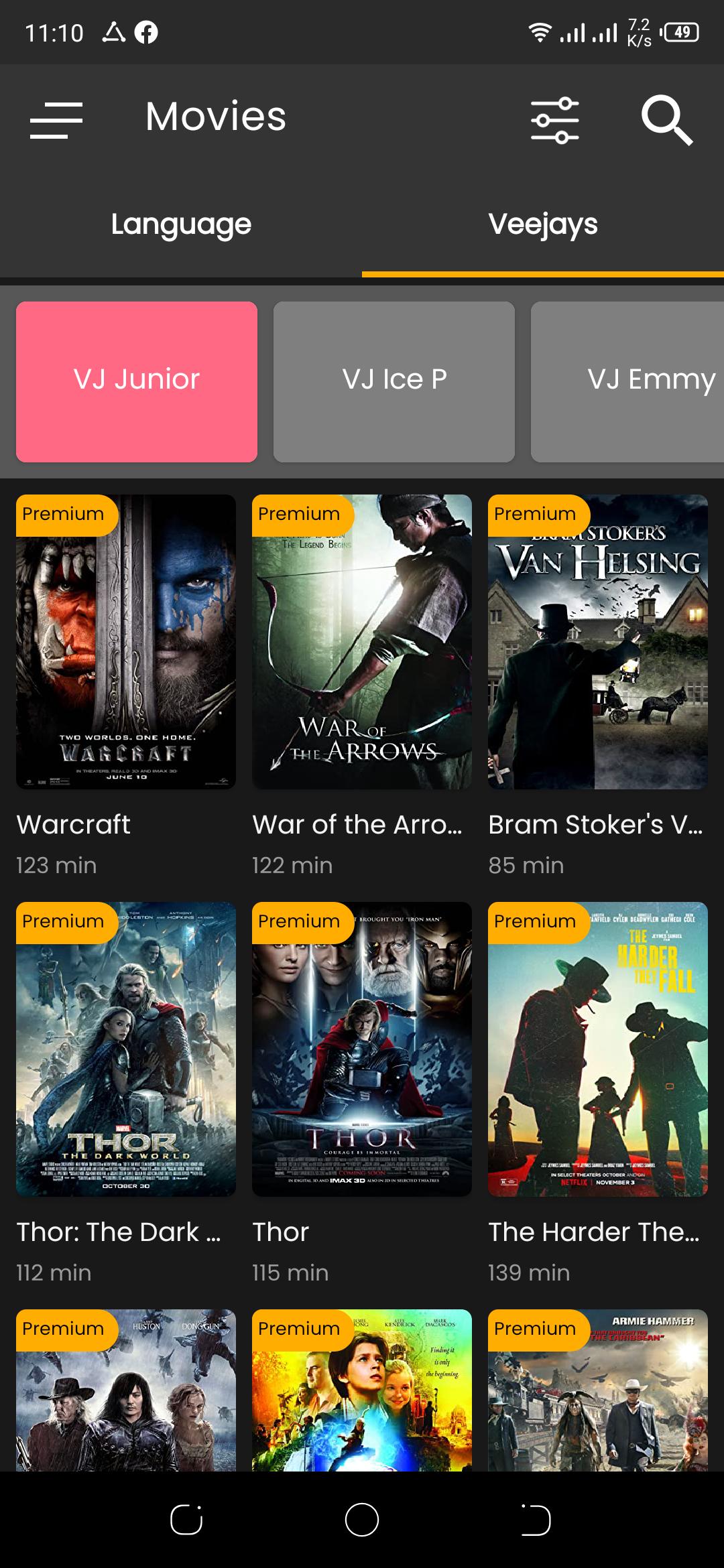The width and height of the screenshot is (724, 1568).
Task: Switch to the Language tab
Action: coord(181,224)
